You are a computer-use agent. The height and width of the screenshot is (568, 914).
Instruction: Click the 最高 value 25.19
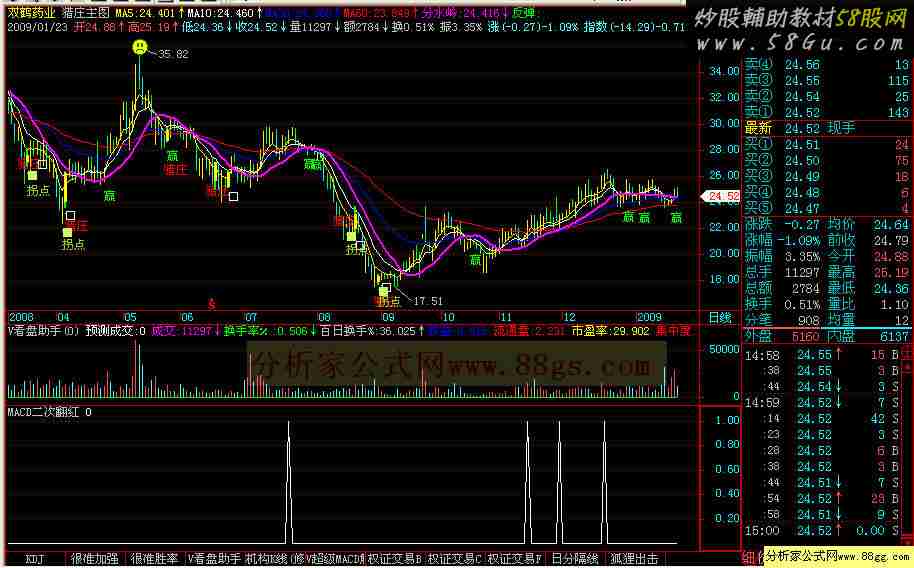point(891,272)
